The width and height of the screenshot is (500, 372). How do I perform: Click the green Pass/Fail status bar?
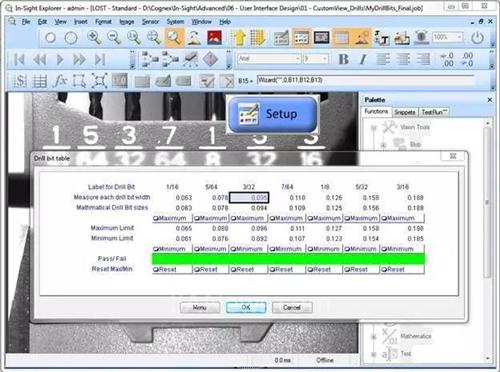(x=288, y=259)
